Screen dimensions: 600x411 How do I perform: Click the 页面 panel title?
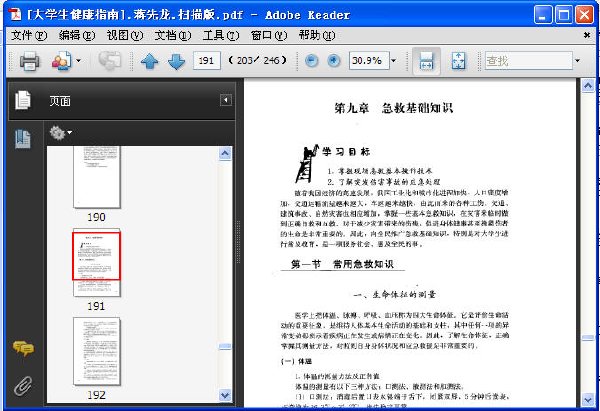click(60, 101)
